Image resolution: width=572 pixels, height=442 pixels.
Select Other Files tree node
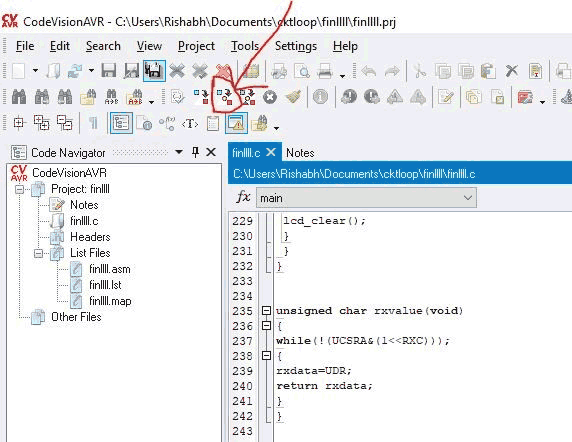pos(76,317)
